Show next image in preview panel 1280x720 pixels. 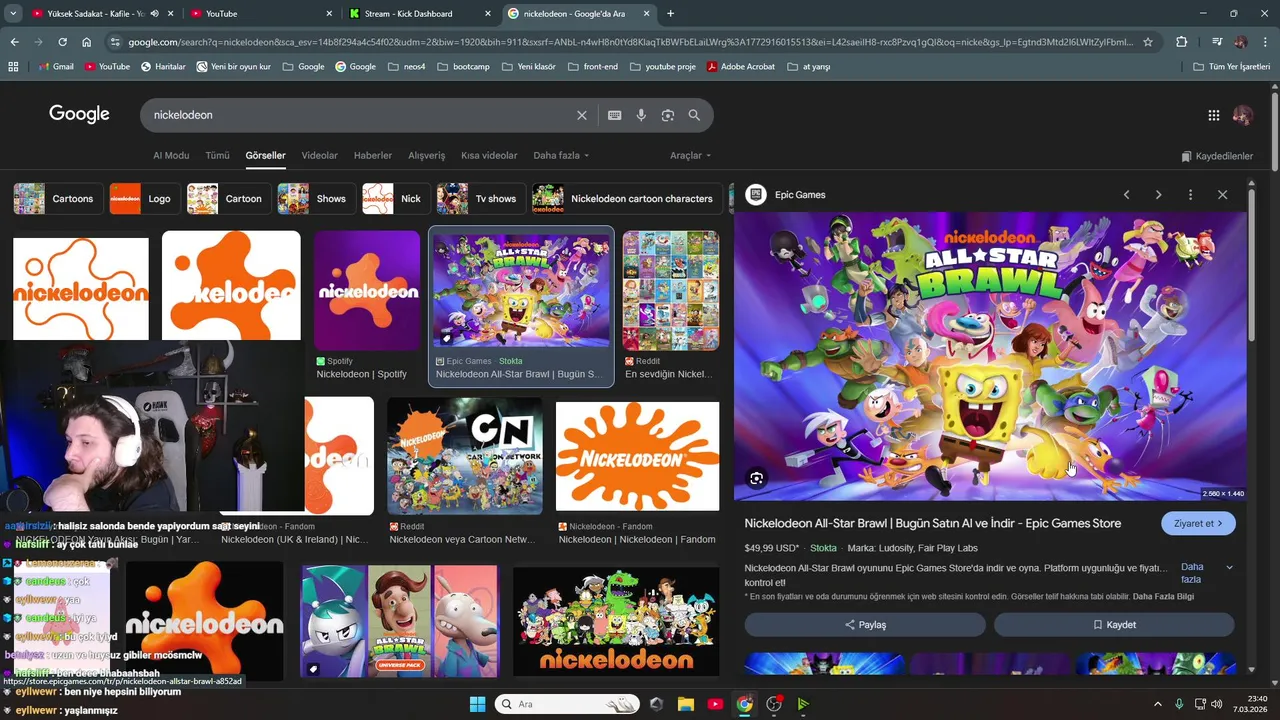coord(1158,195)
